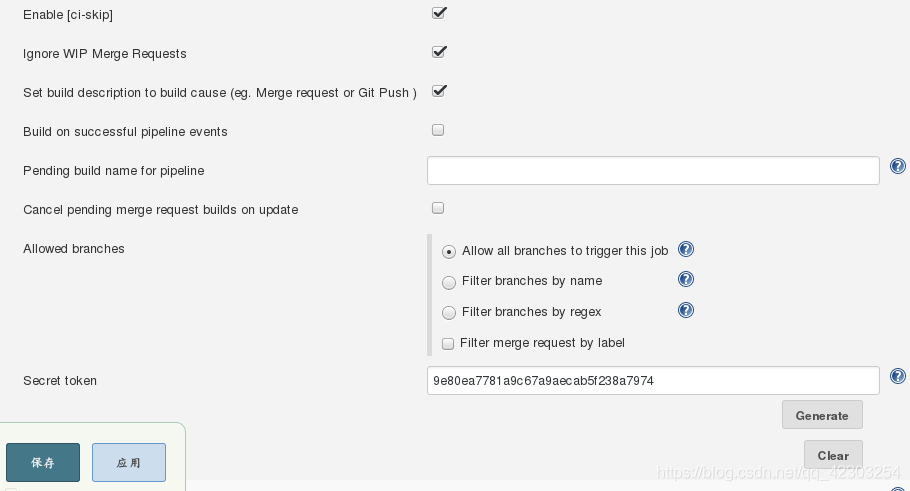The height and width of the screenshot is (491, 910).
Task: View help for Filter branches by regex
Action: click(x=686, y=310)
